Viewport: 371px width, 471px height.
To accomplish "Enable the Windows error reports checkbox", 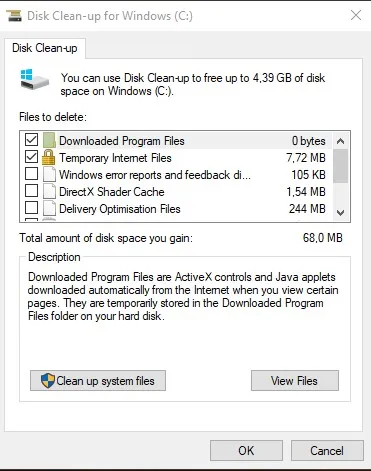I will [31, 174].
